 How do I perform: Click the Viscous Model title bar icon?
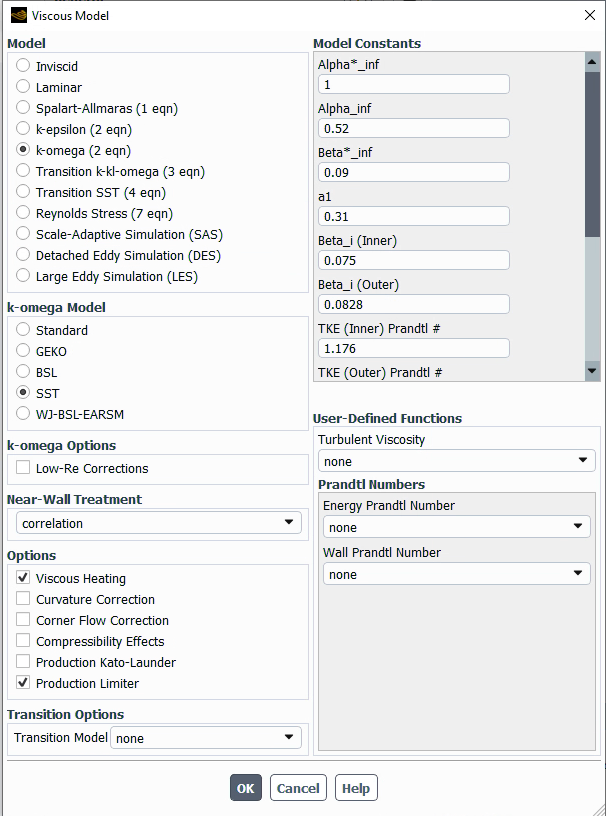point(18,15)
